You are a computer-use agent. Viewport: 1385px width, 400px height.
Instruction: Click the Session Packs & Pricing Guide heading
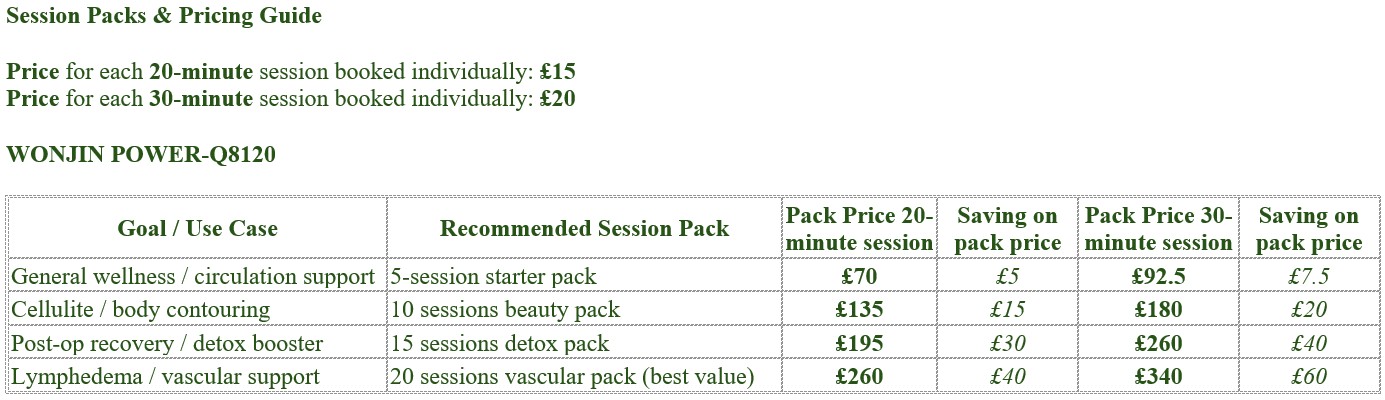(x=164, y=16)
